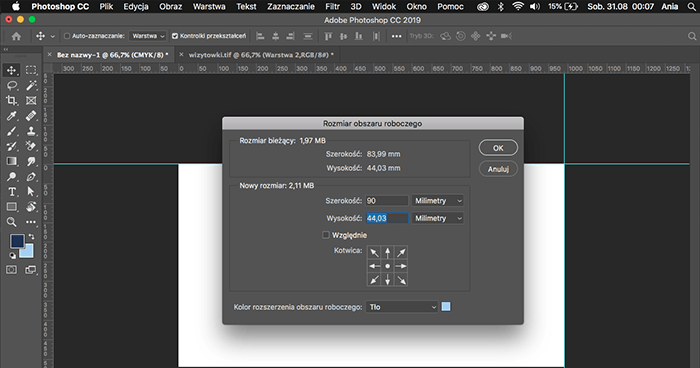700x368 pixels.
Task: Open the Plik menu
Action: tap(106, 7)
